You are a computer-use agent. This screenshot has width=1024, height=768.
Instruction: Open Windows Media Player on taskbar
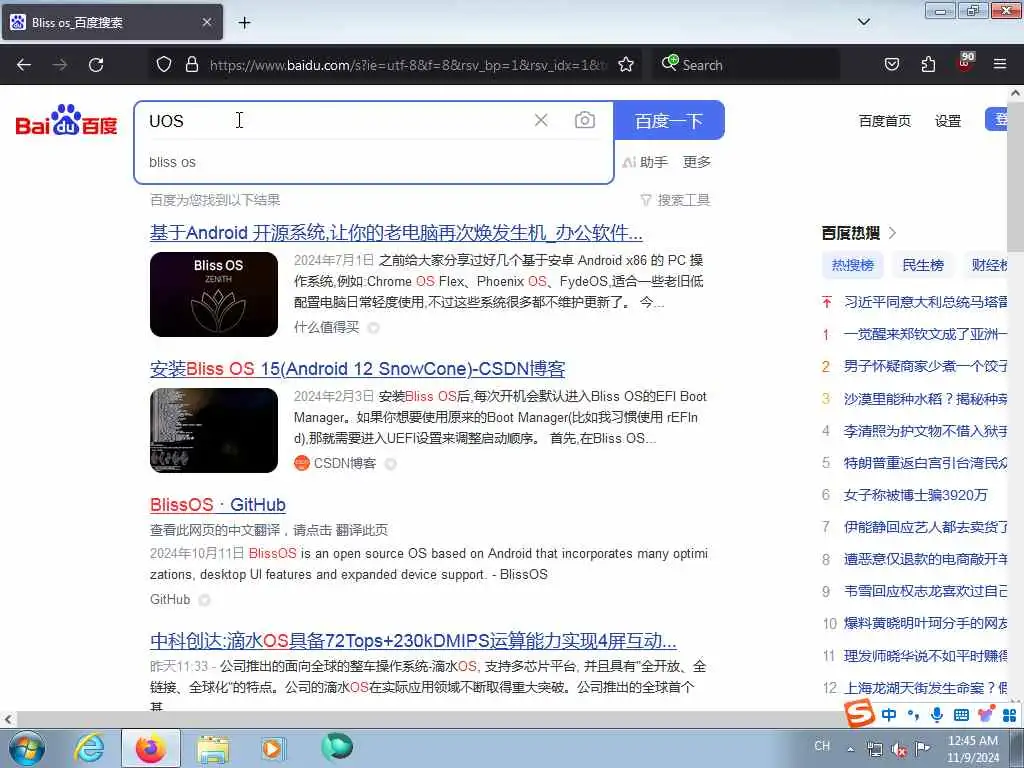[273, 748]
